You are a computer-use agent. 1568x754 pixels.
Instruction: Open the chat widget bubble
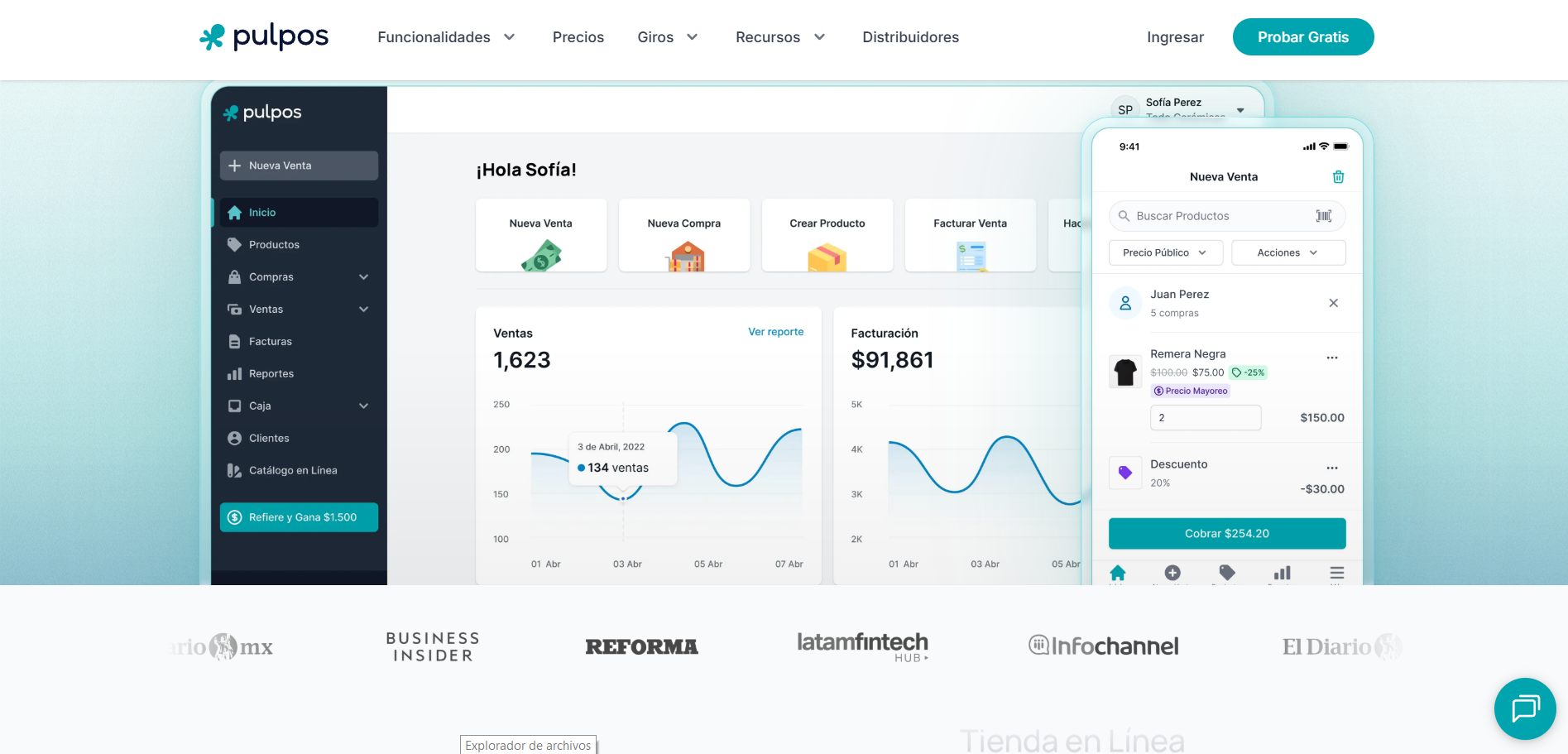pyautogui.click(x=1524, y=708)
